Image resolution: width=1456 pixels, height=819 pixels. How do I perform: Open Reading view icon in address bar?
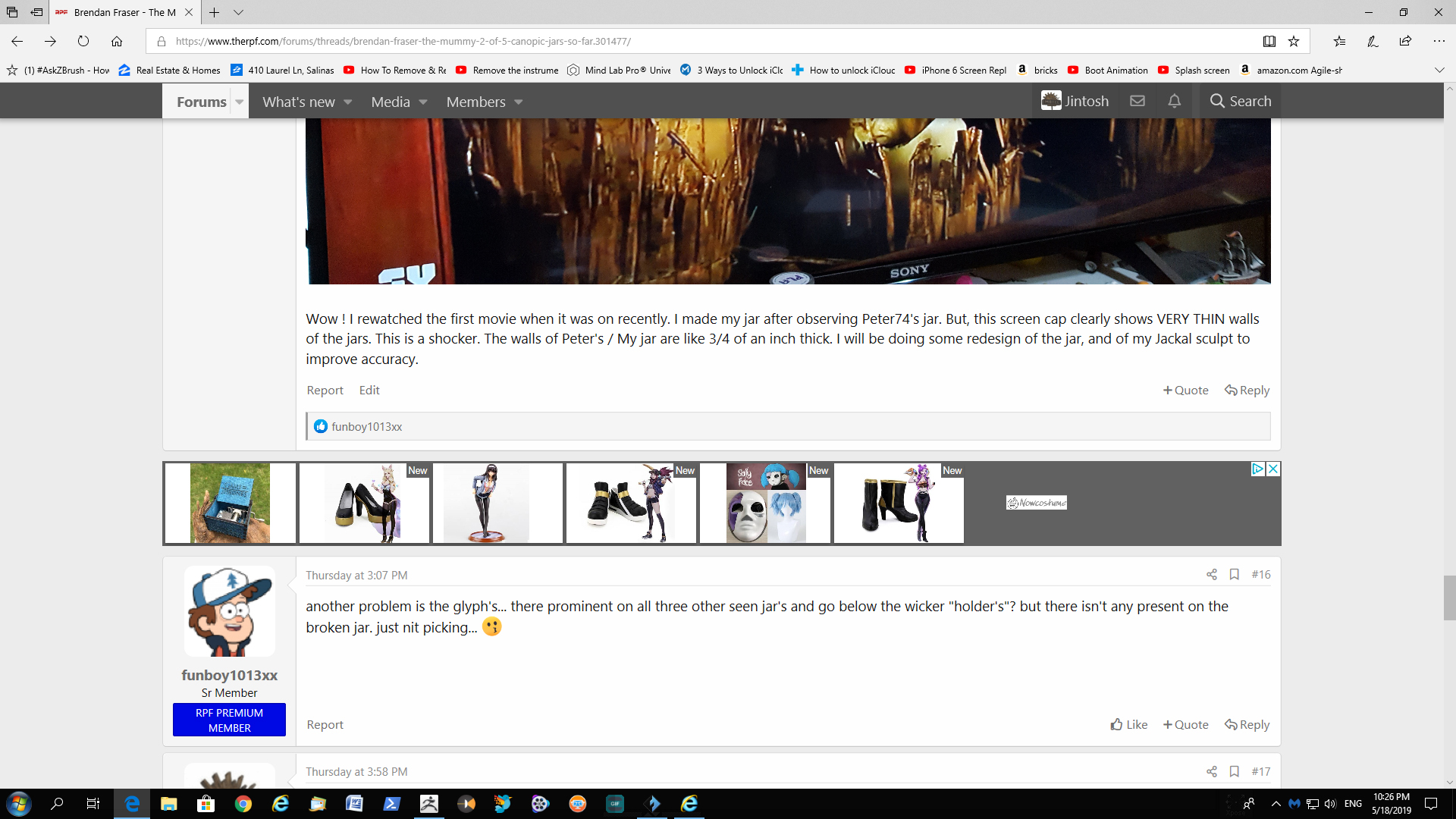click(x=1269, y=41)
